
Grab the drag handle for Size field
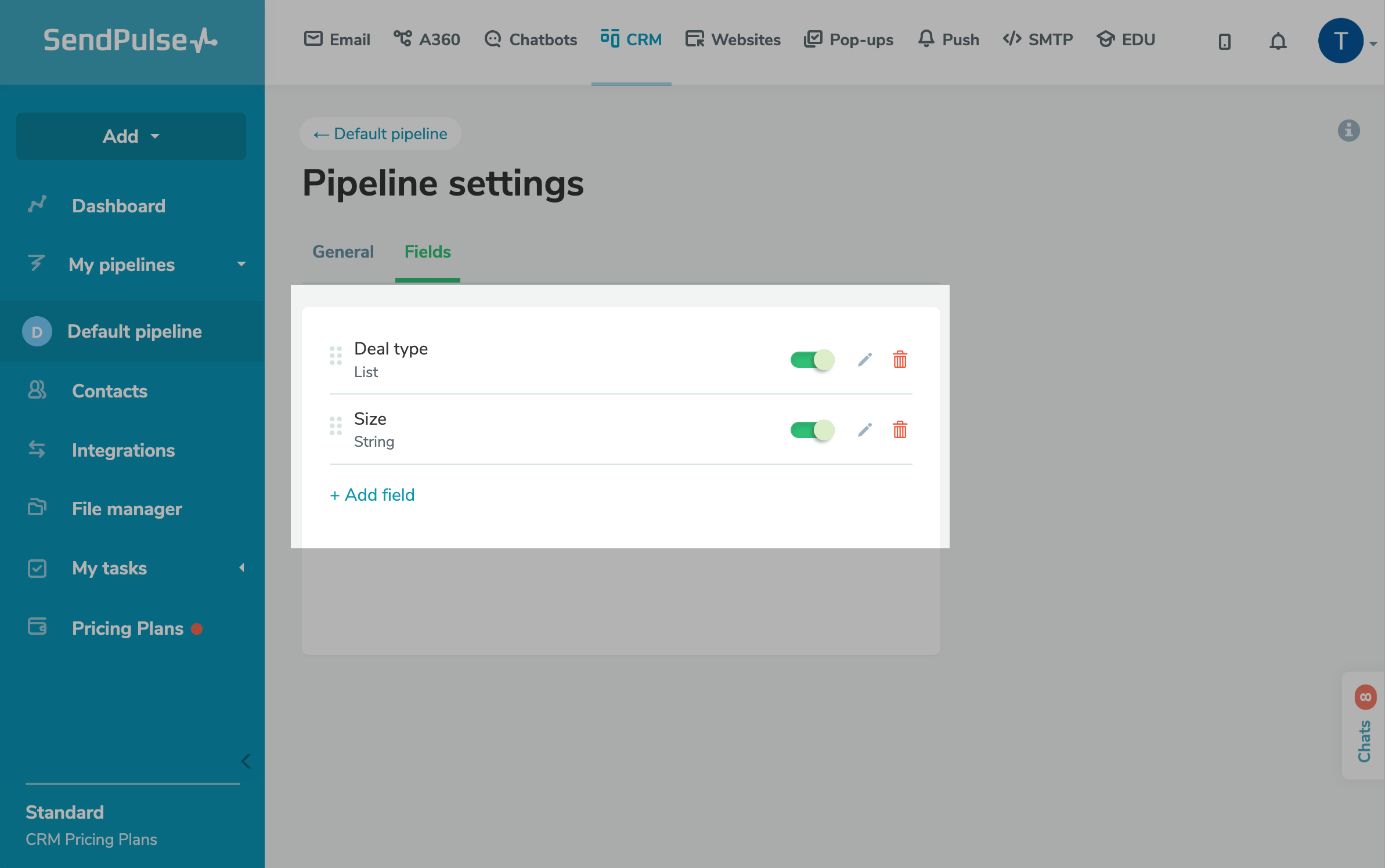[x=336, y=426]
